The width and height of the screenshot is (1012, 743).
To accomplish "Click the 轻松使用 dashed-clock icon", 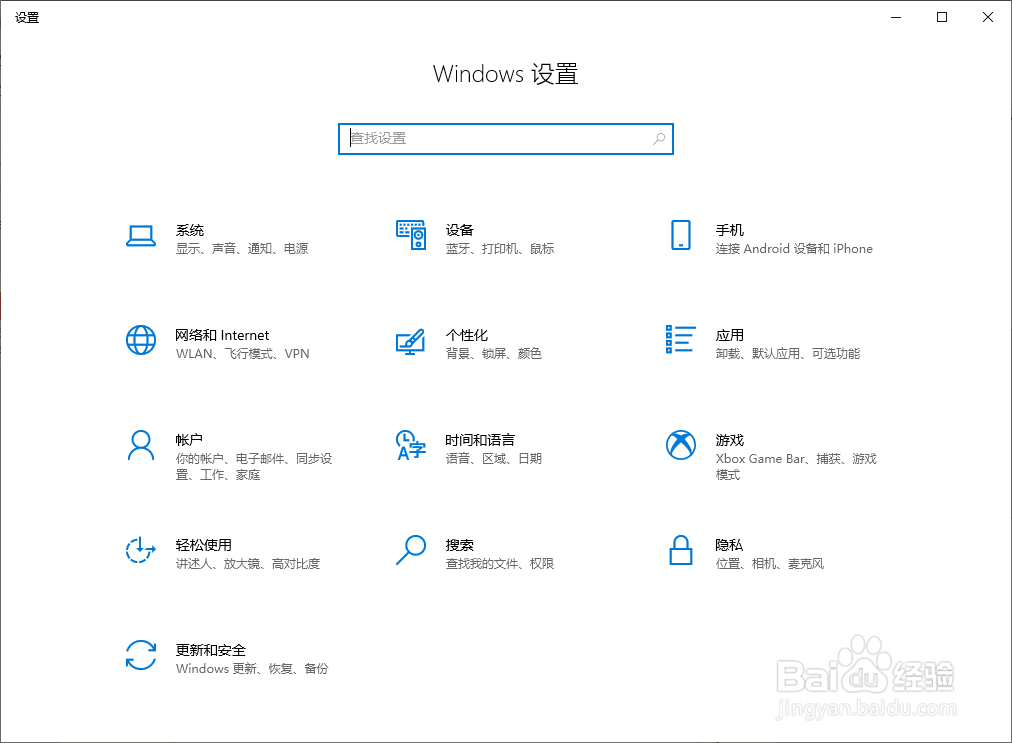I will (141, 550).
